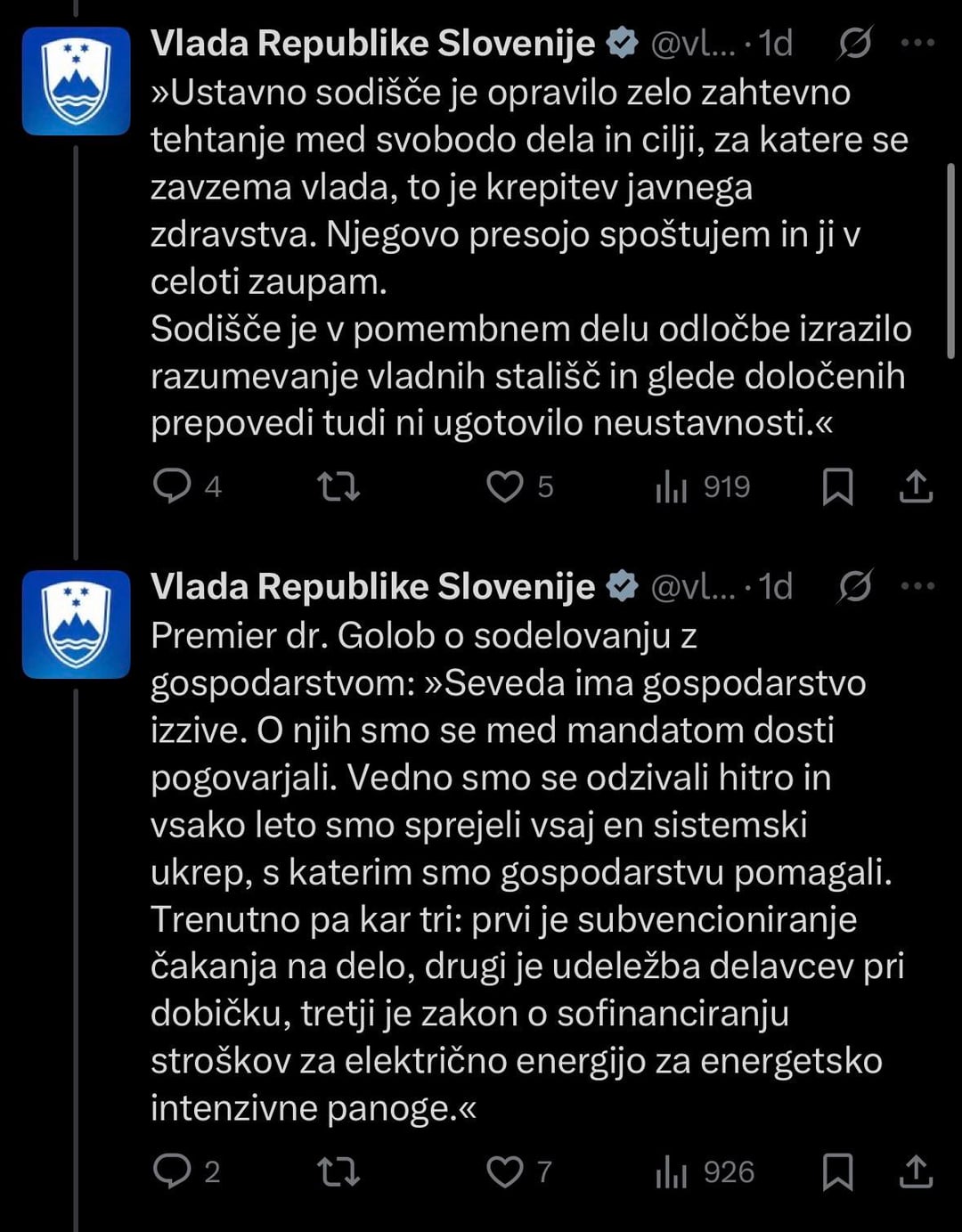Share the Premier dr. Golob tweet
The height and width of the screenshot is (1232, 962).
click(916, 1171)
